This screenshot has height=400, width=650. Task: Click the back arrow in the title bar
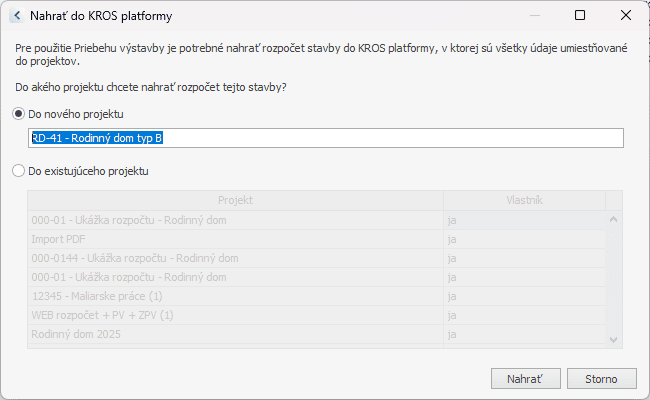[16, 16]
